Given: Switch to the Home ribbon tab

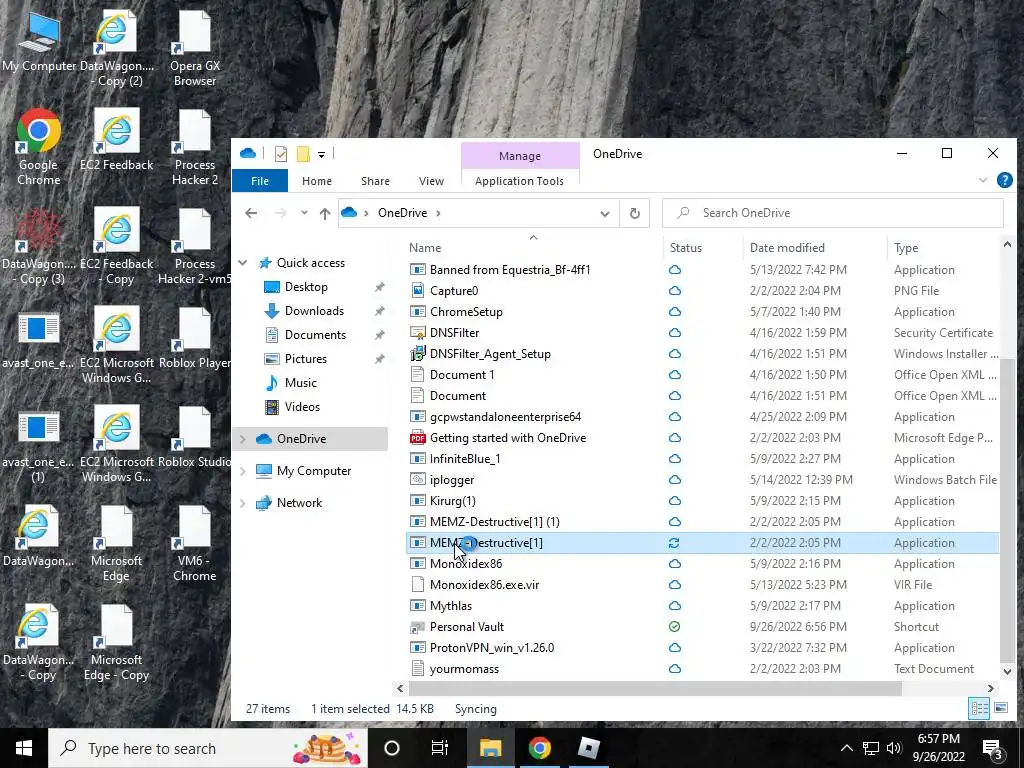Looking at the screenshot, I should click(x=317, y=181).
